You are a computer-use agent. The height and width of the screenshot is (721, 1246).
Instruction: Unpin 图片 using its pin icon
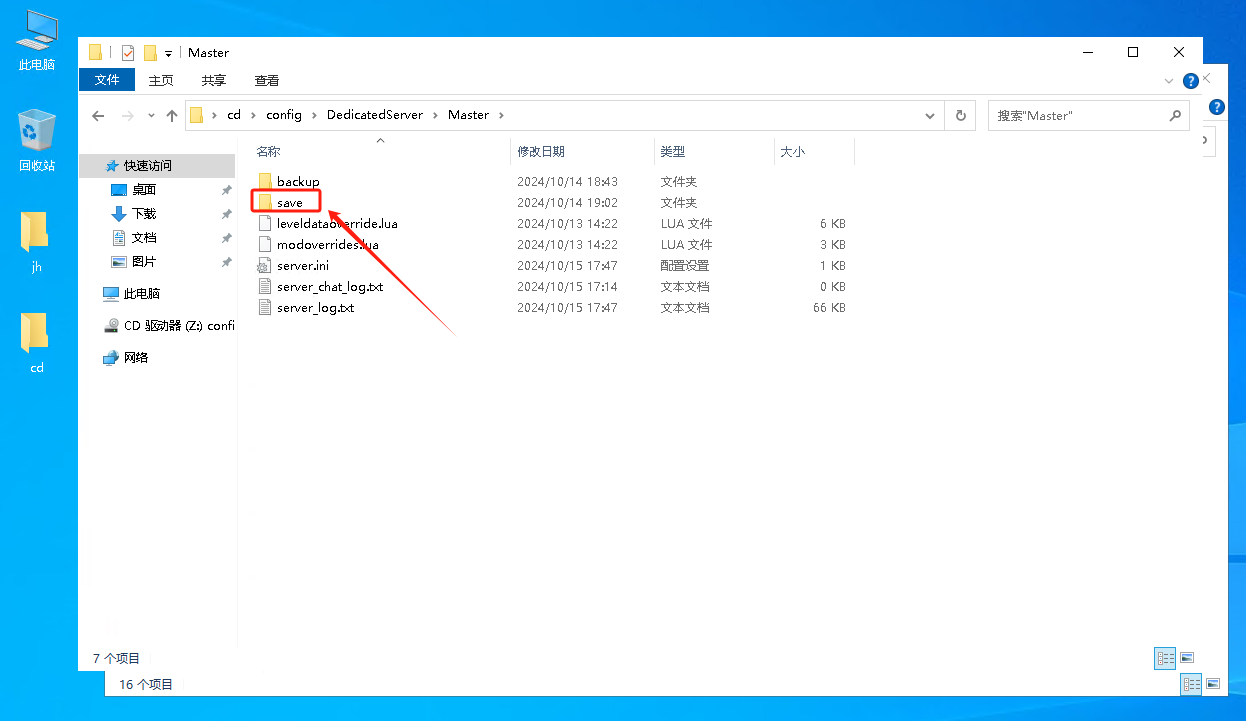click(227, 262)
